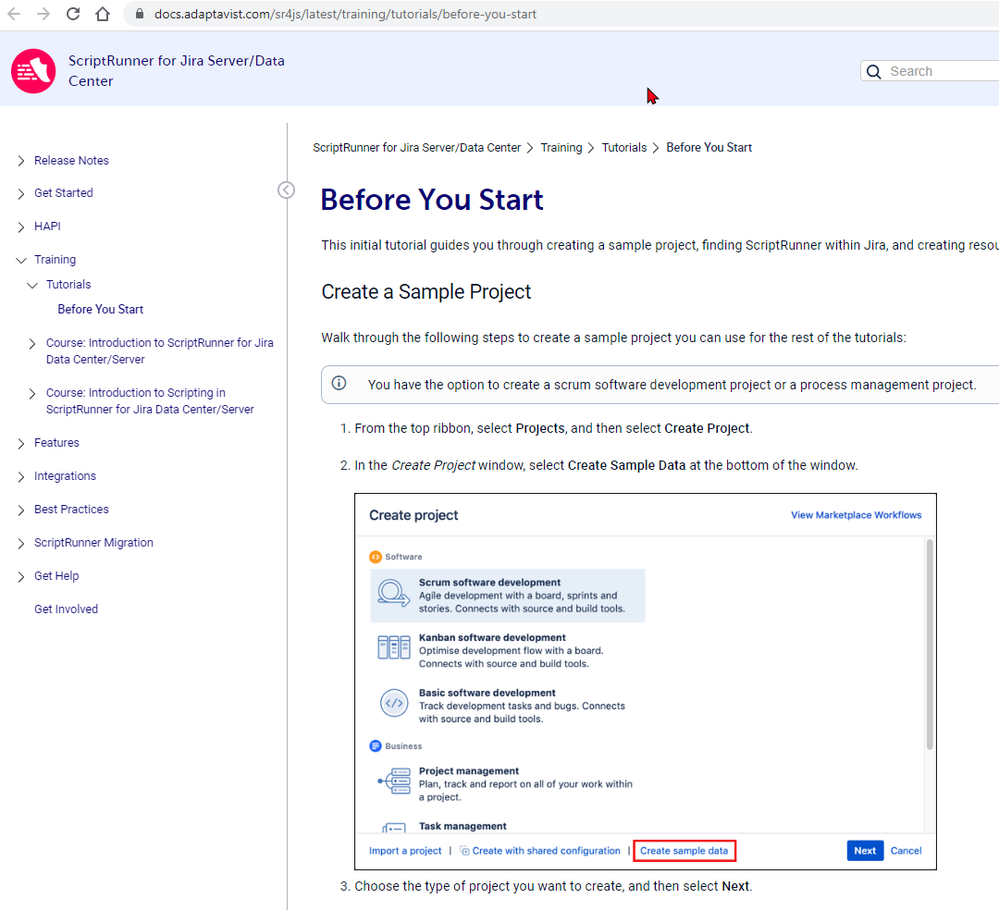The height and width of the screenshot is (910, 999).
Task: Click Import a project link
Action: tap(405, 851)
